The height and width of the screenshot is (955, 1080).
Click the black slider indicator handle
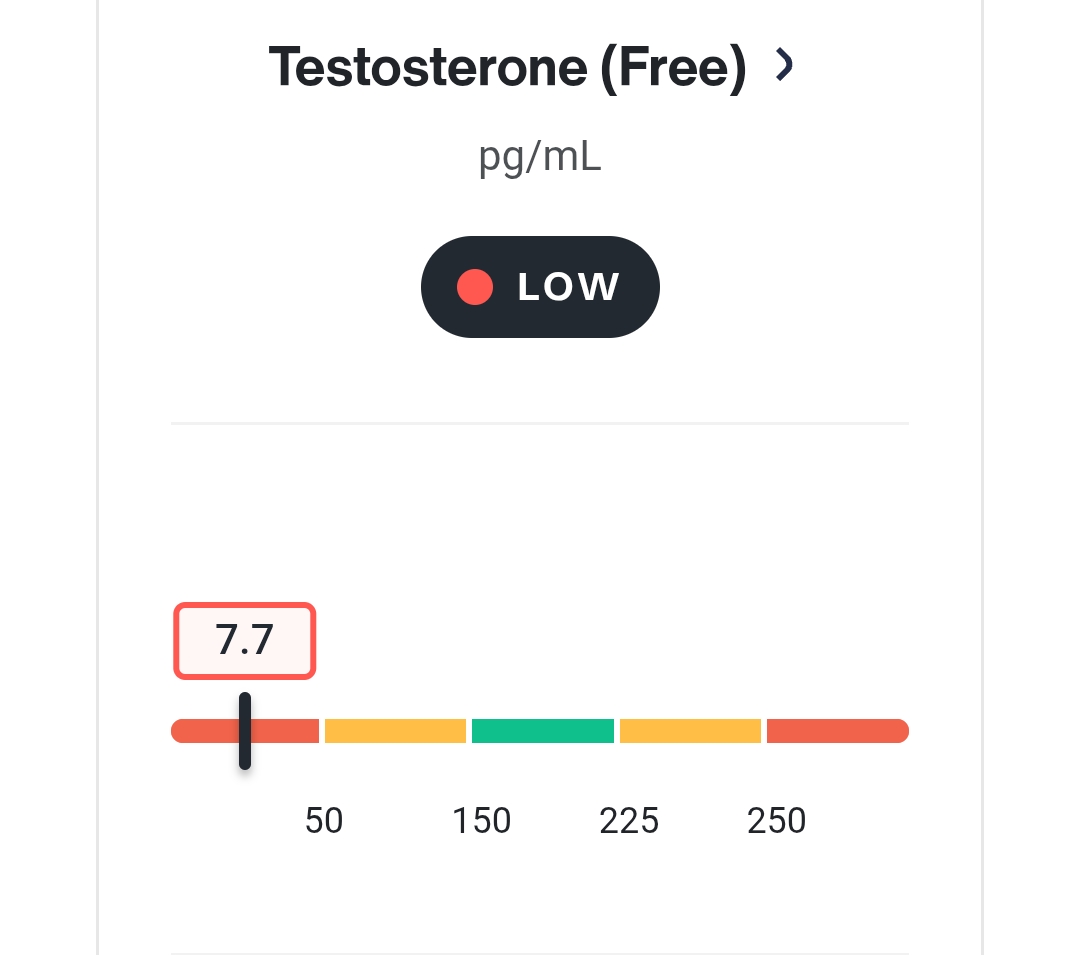point(245,731)
